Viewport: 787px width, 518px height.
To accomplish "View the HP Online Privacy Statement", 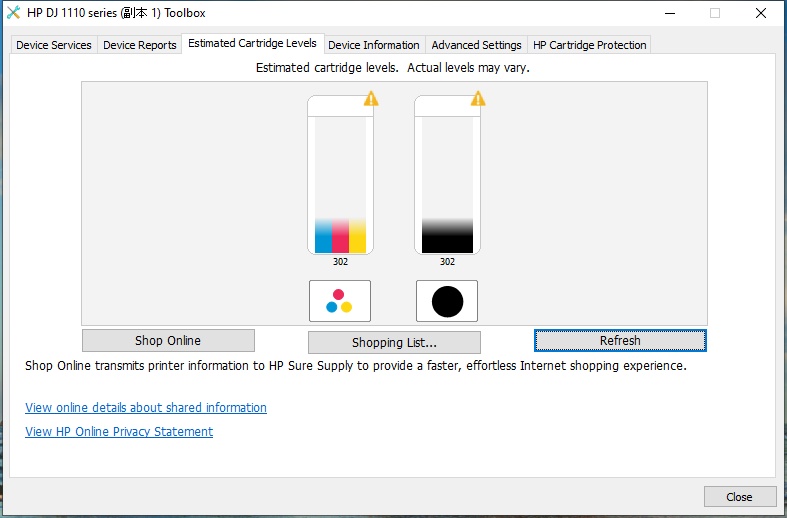I will 119,432.
